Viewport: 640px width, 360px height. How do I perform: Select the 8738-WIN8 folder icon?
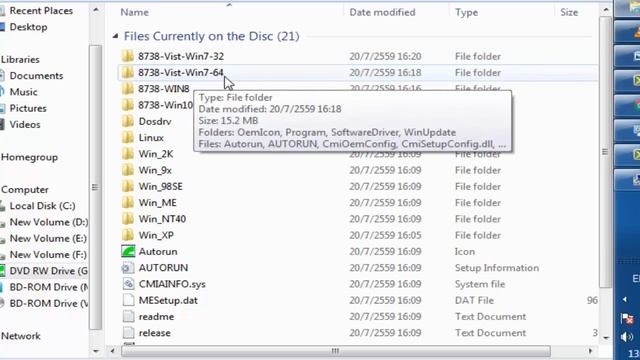[128, 89]
